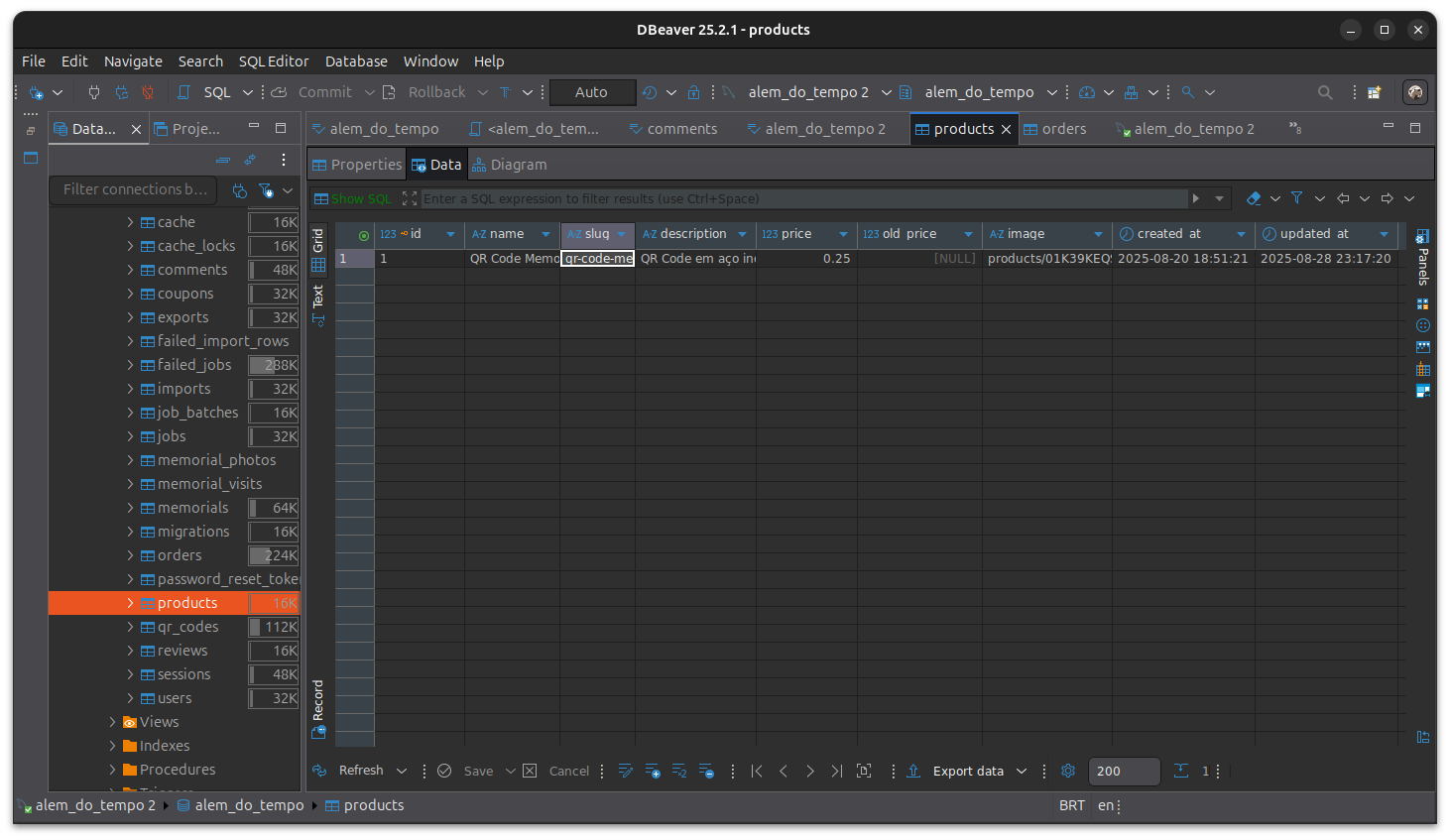1450x840 pixels.
Task: Click the Add new row icon
Action: pos(652,771)
